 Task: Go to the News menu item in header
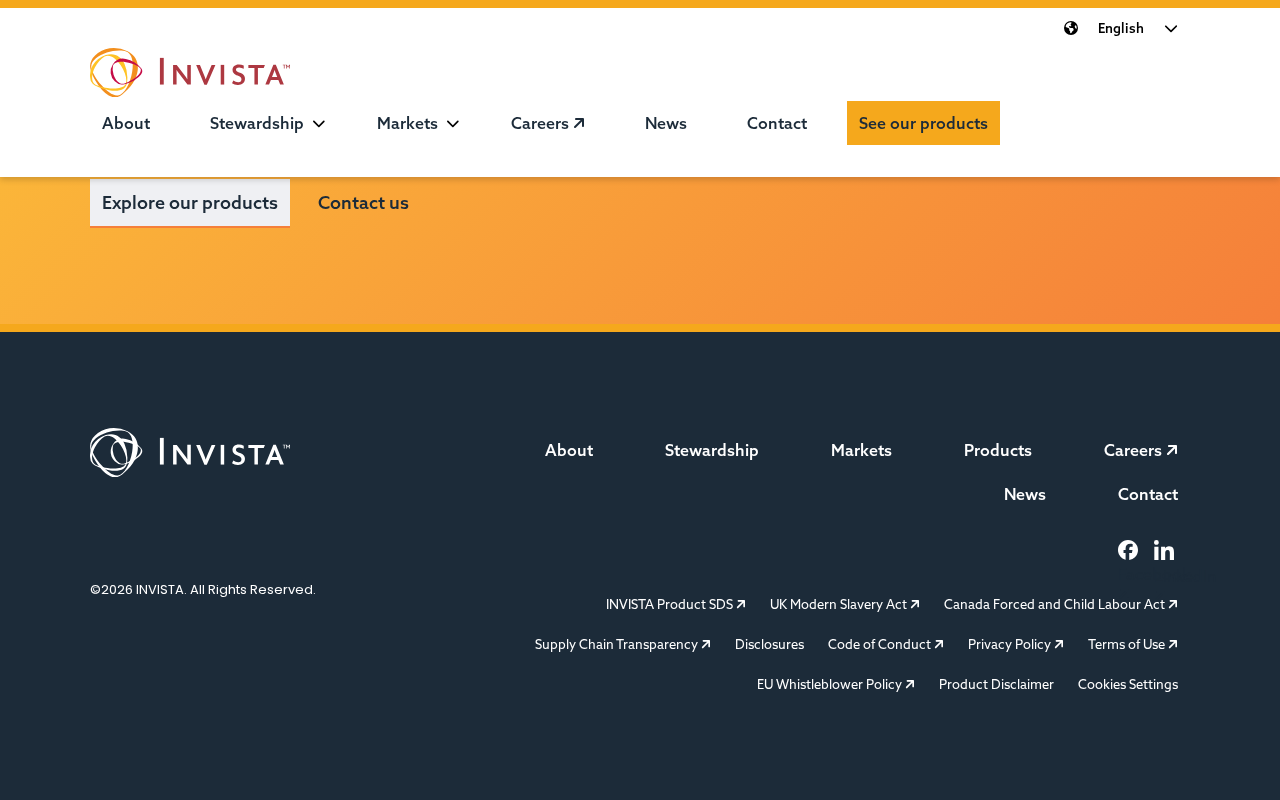[x=666, y=123]
